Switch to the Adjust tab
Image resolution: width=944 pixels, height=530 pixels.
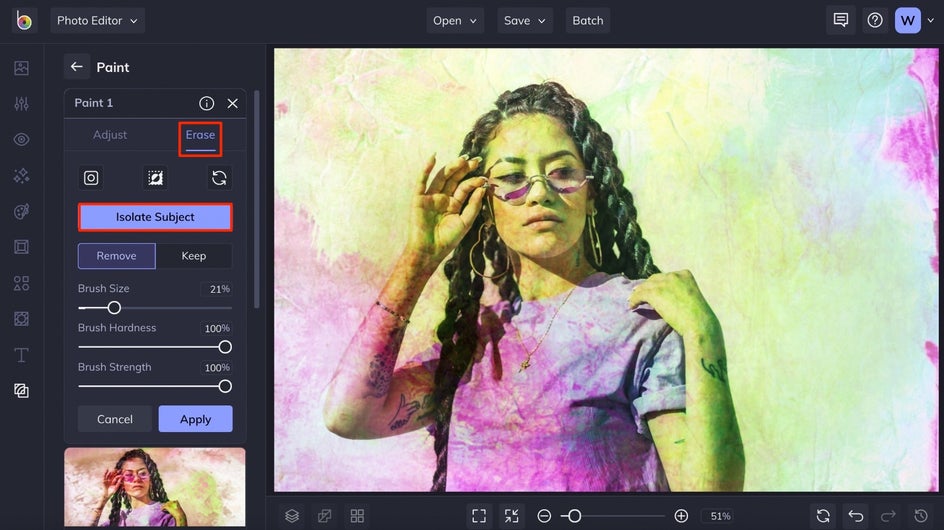coord(110,135)
